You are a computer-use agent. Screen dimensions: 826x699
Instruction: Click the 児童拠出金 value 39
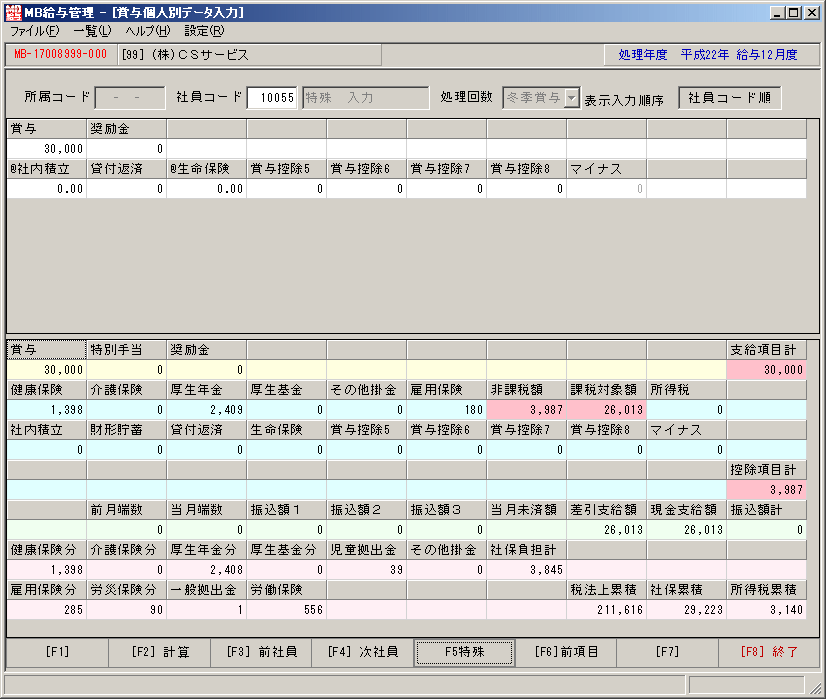(x=367, y=570)
